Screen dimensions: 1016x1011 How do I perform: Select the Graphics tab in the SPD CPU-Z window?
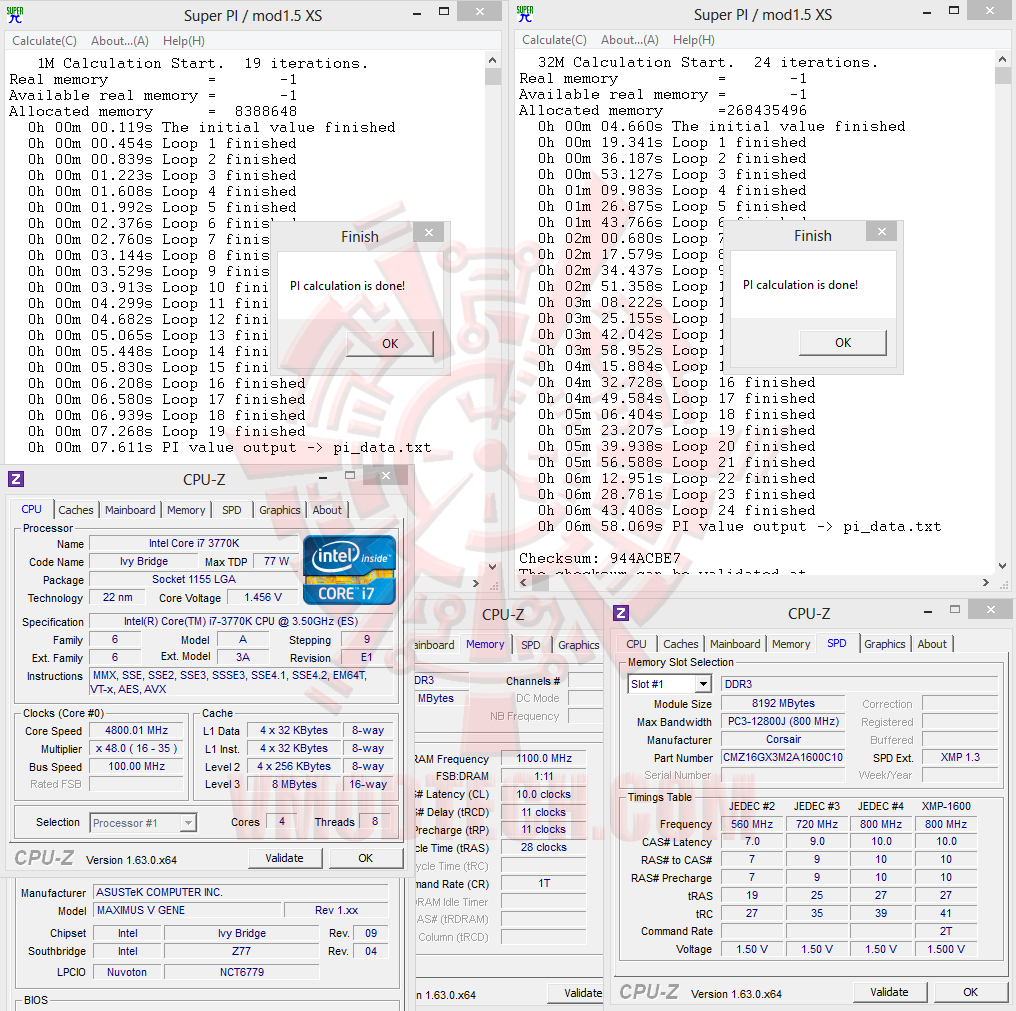click(884, 644)
